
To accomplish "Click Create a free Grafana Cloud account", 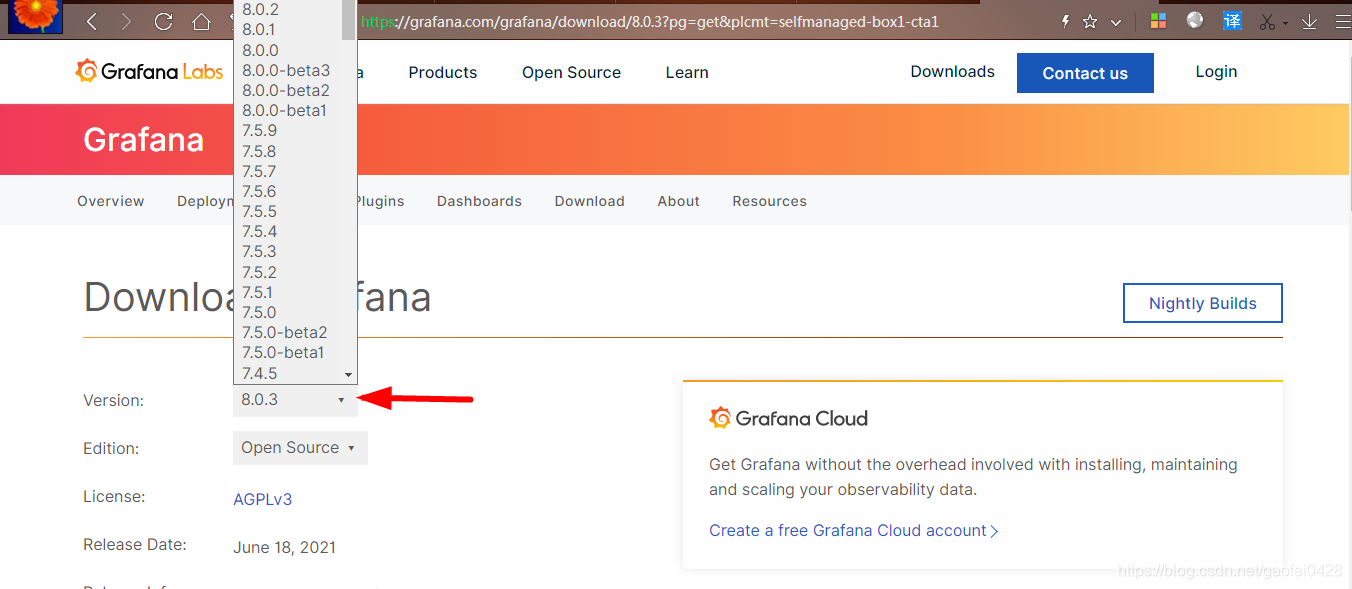I will [854, 531].
